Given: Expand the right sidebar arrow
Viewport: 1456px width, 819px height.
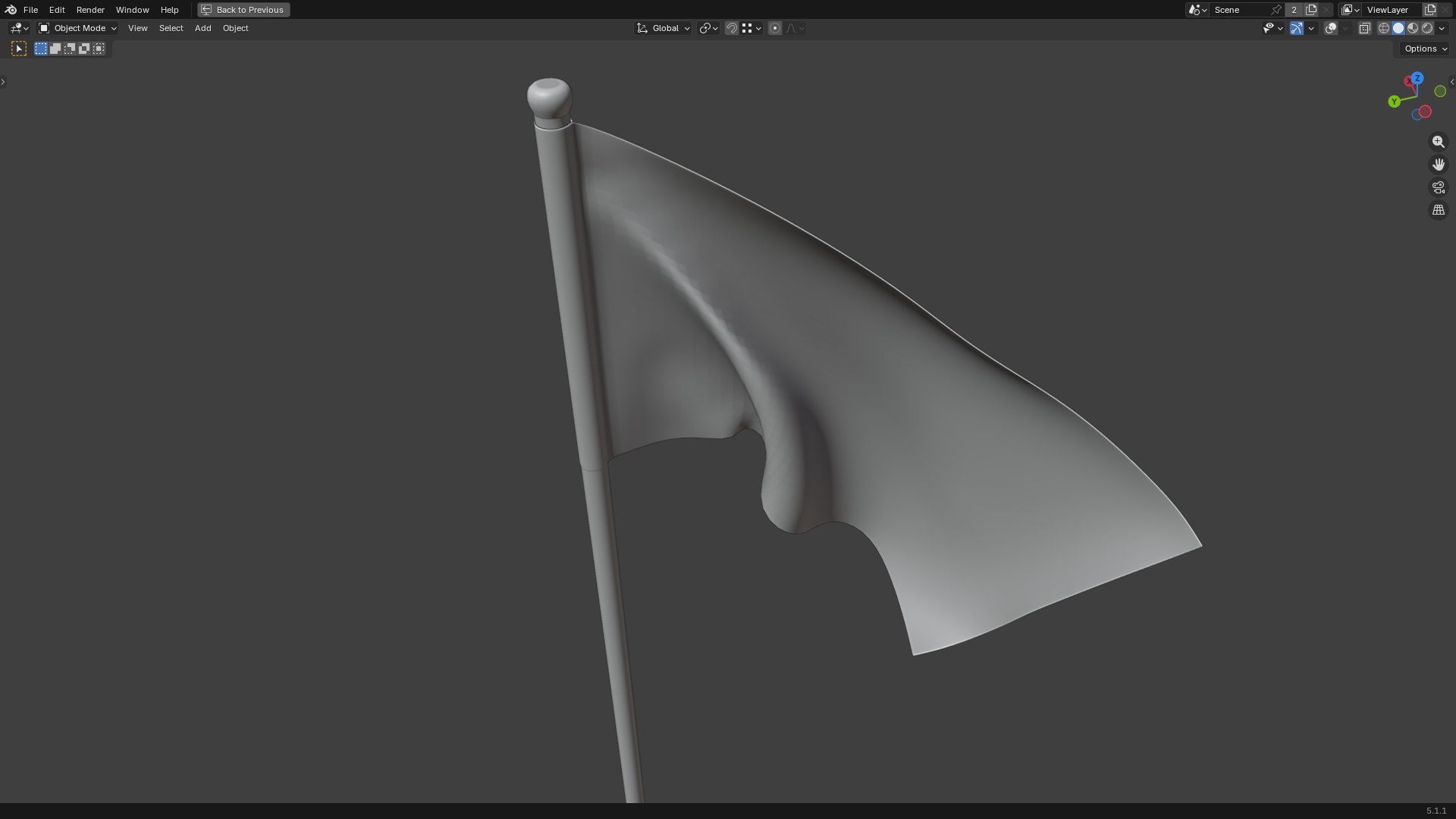Looking at the screenshot, I should click(x=1452, y=82).
